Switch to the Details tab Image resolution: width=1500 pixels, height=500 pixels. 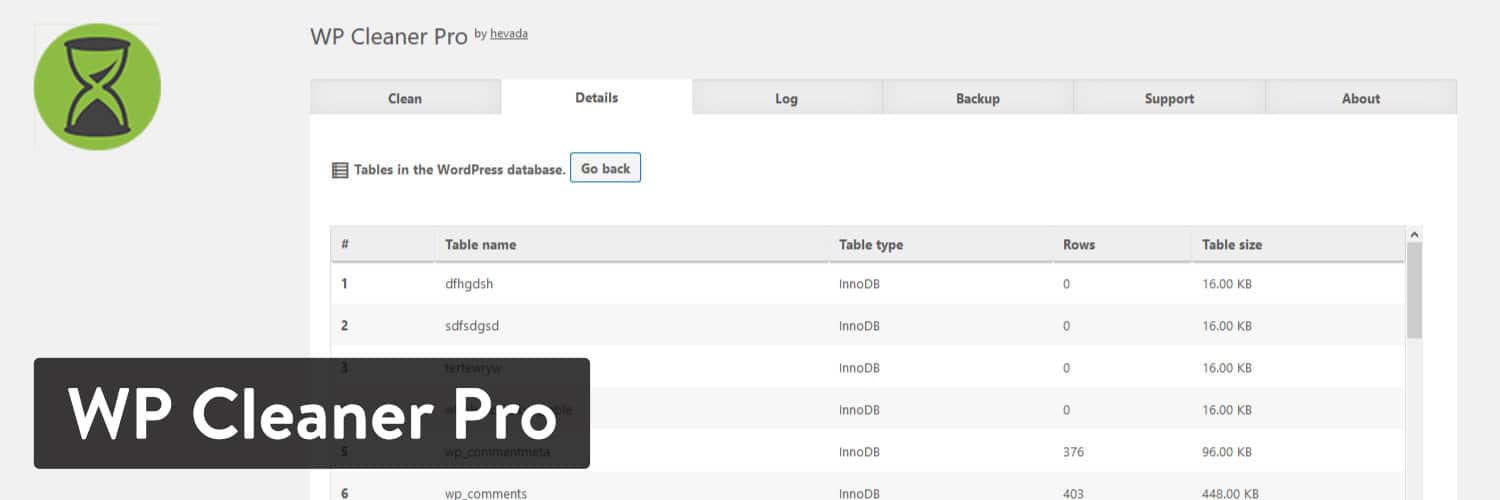point(597,97)
